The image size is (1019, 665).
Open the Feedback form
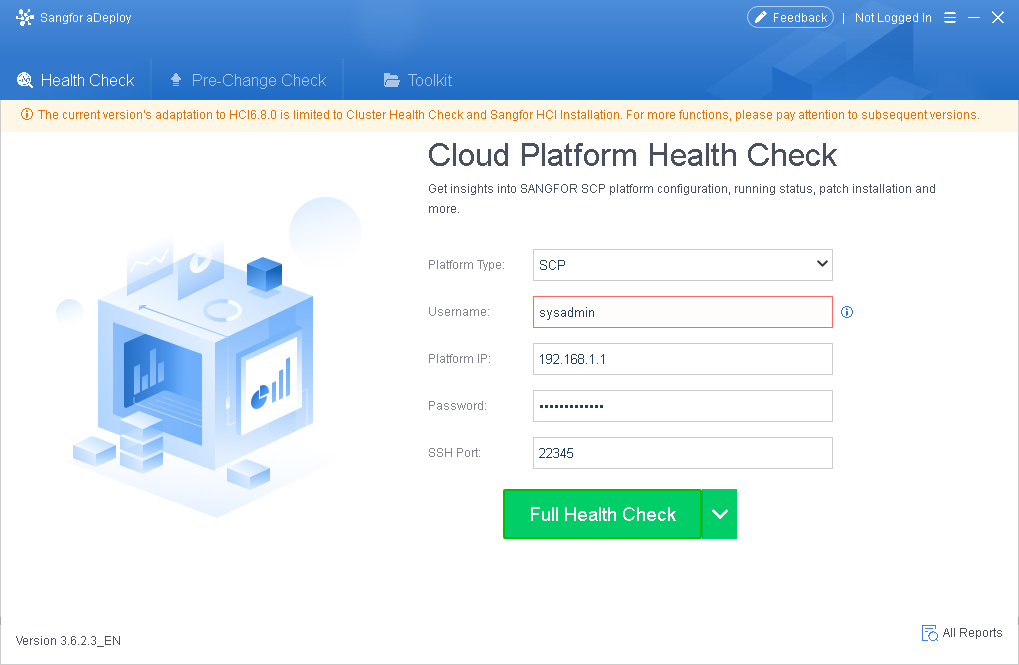(790, 18)
